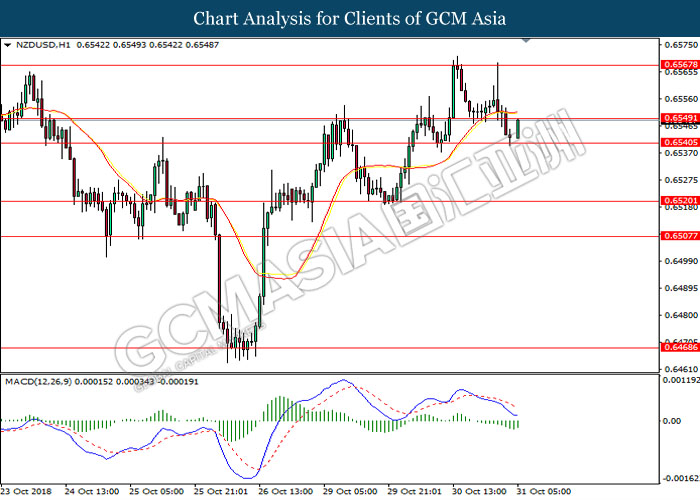The image size is (700, 500).
Task: Click the OHLC values 0.65422 0.65493 text
Action: (x=112, y=45)
